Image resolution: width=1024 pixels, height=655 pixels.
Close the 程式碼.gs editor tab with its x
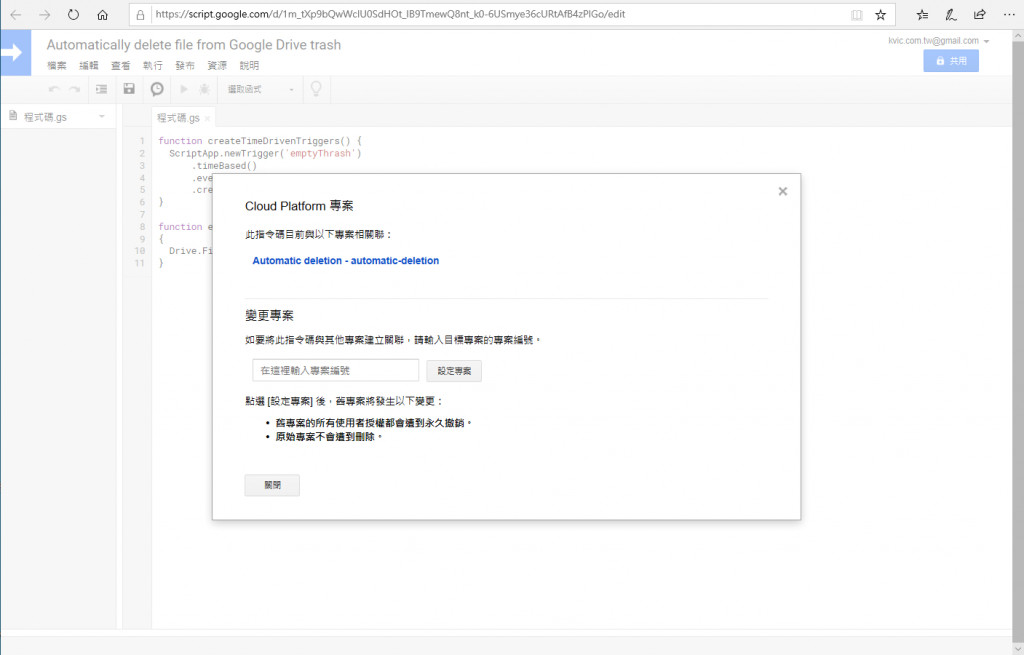pyautogui.click(x=208, y=118)
